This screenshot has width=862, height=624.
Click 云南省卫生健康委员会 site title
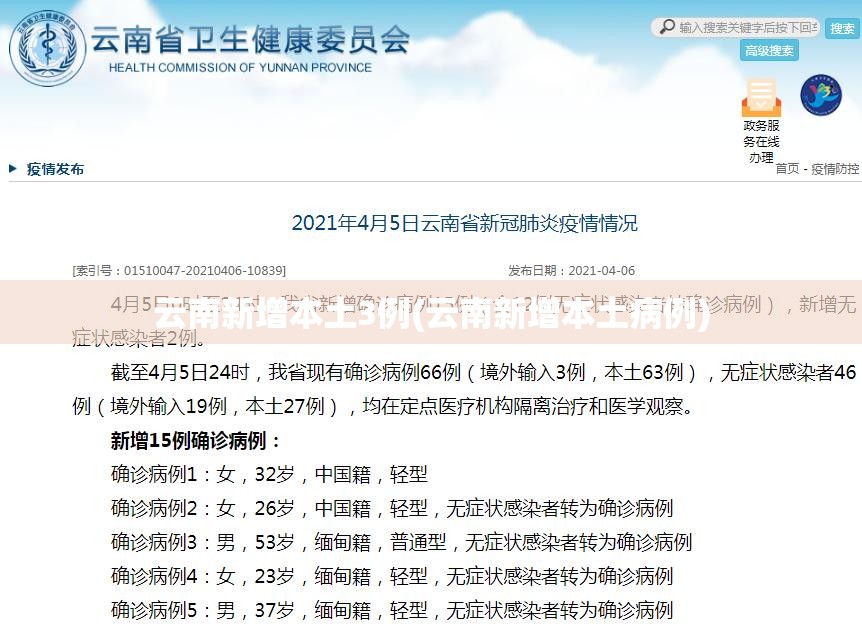250,41
